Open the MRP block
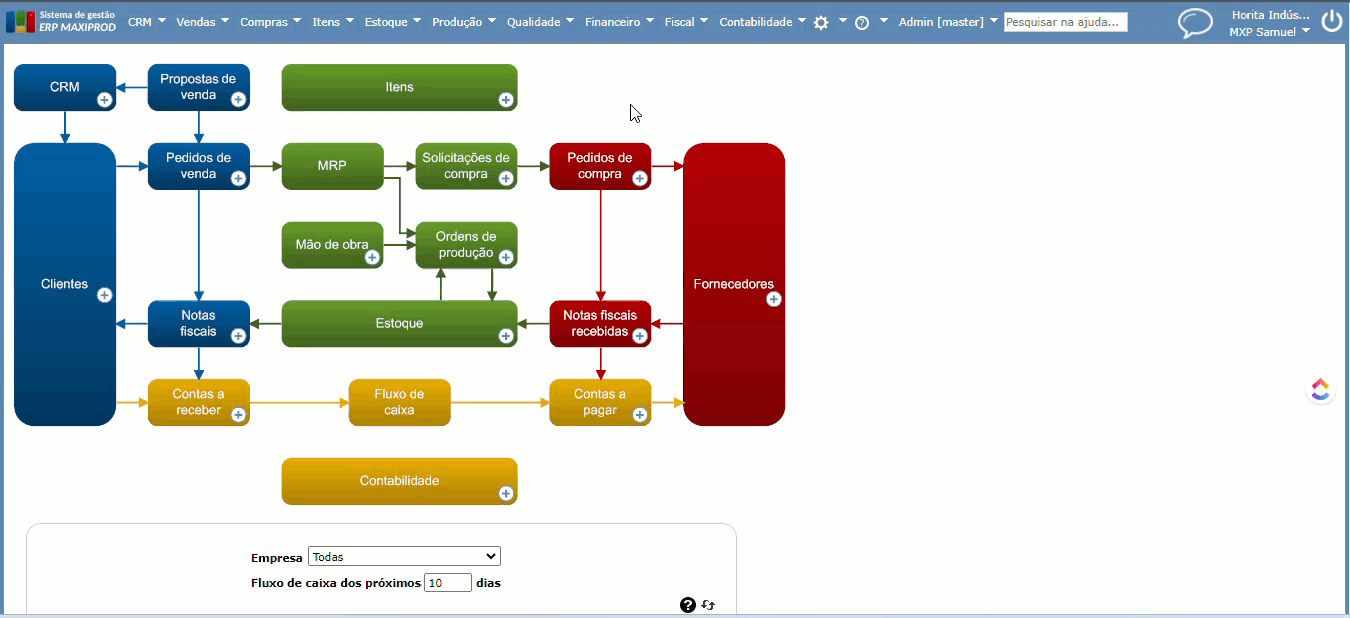The width and height of the screenshot is (1350, 618). point(332,166)
